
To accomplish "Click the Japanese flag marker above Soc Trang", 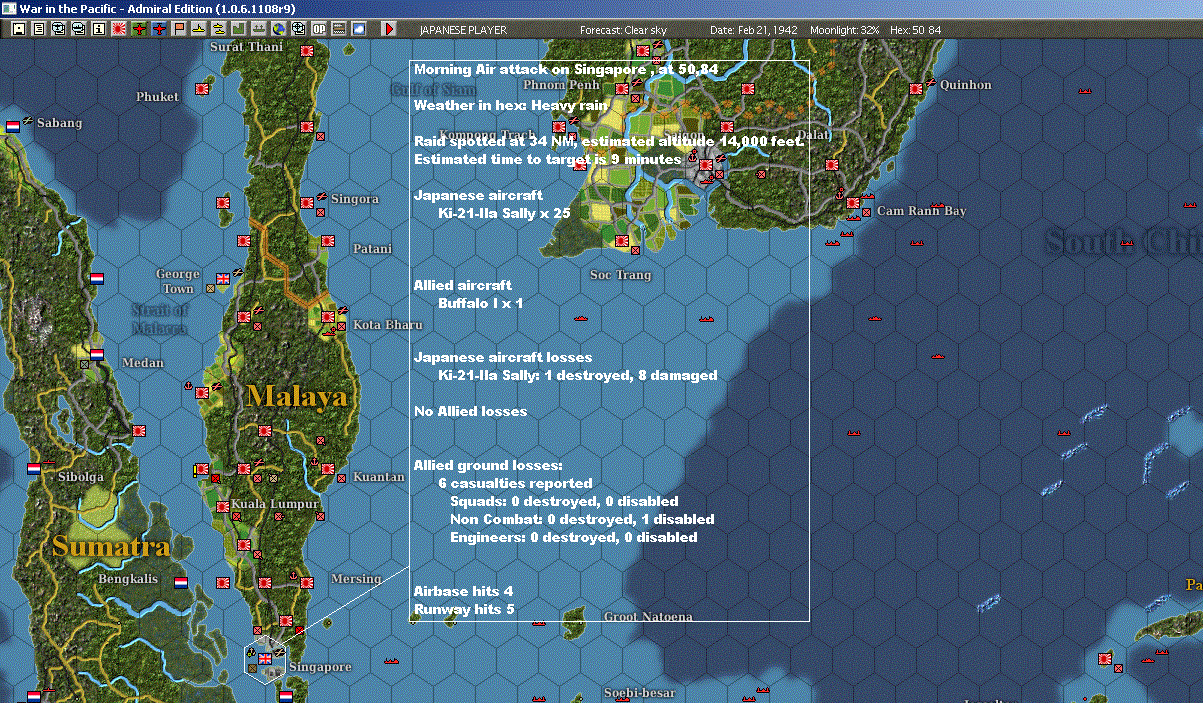I will (621, 241).
